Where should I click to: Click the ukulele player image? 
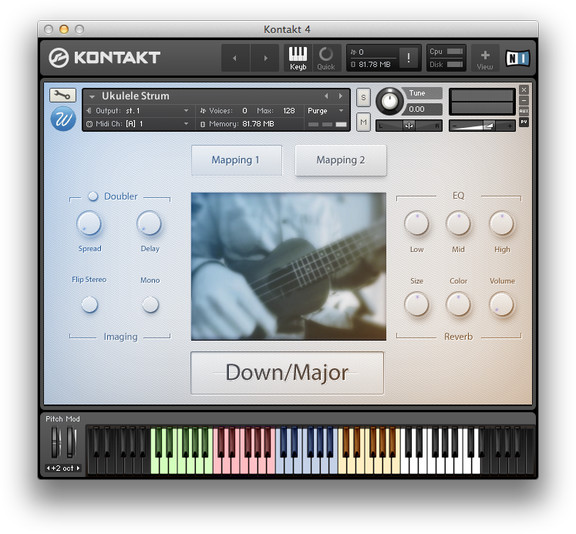coord(288,267)
